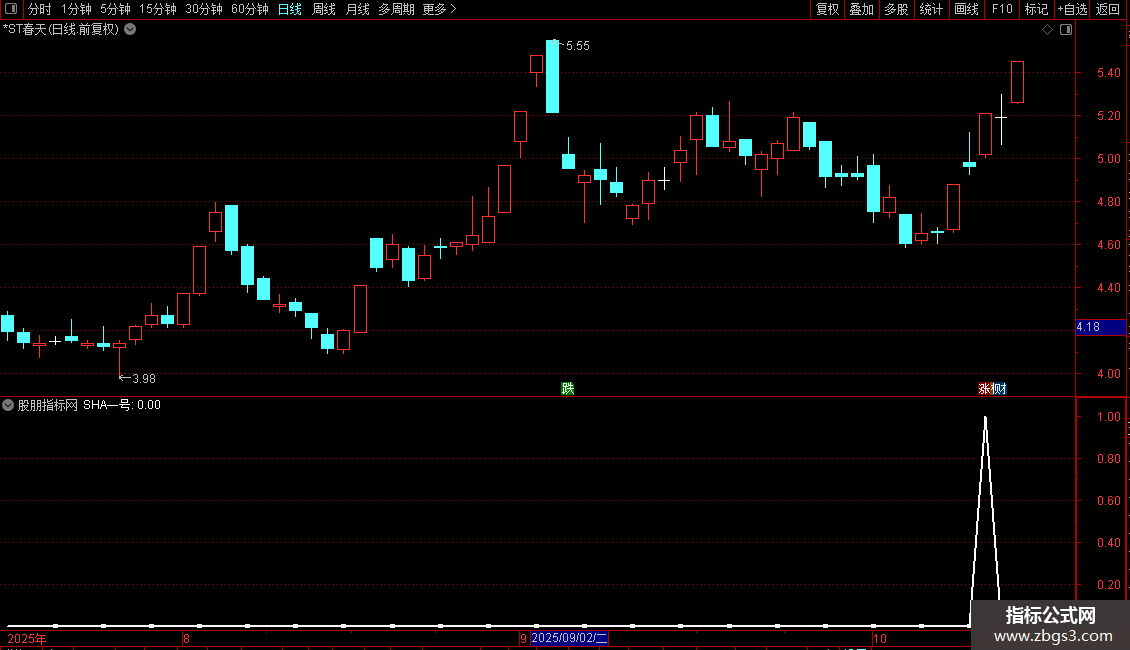
Task: Switch to 月线 monthly chart
Action: coord(357,9)
